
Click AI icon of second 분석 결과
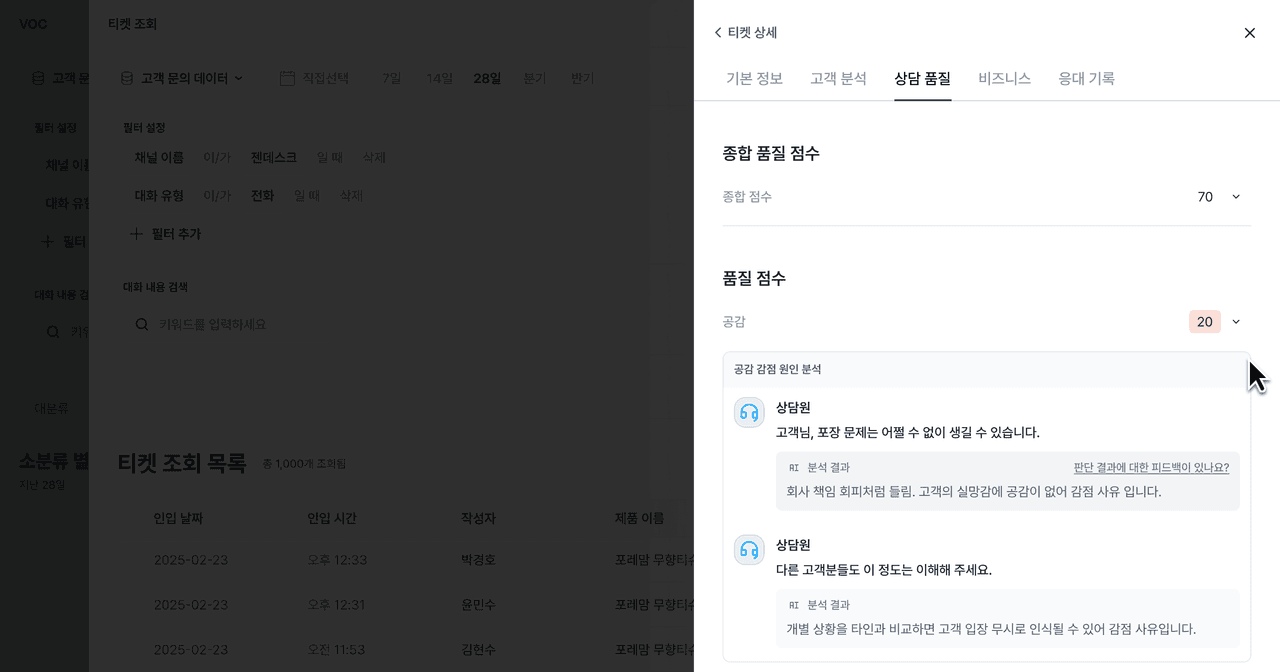794,605
